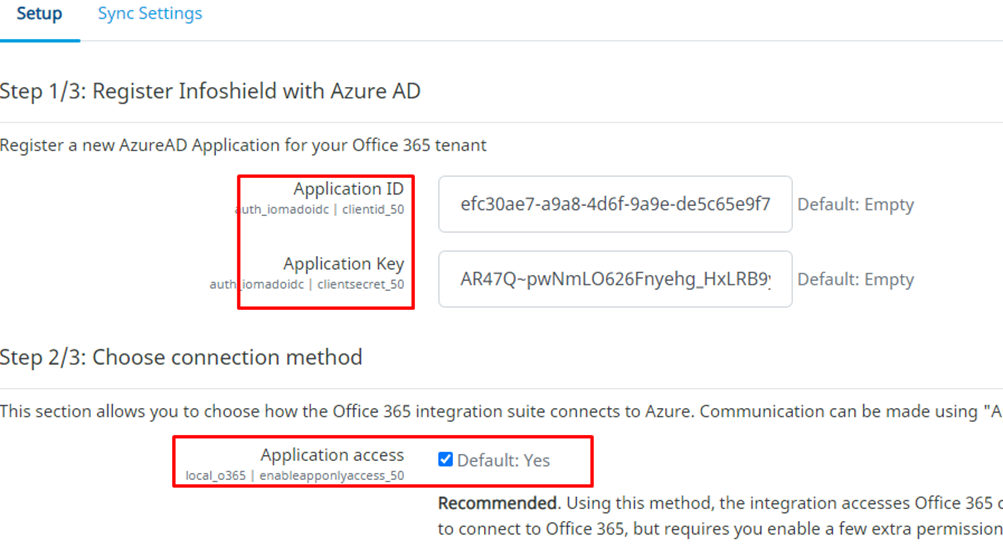This screenshot has width=1003, height=557.
Task: Click the bold 'Recommended' text
Action: [x=497, y=503]
